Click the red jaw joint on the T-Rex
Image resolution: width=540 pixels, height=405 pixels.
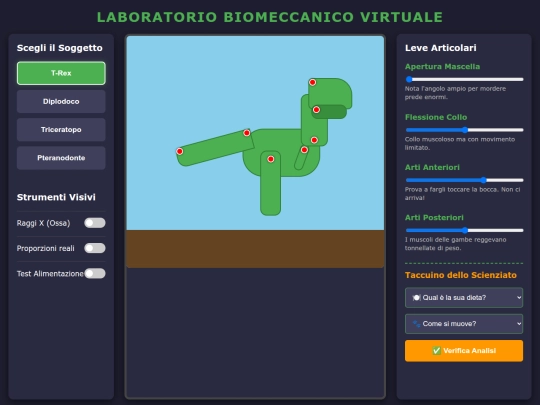pyautogui.click(x=316, y=110)
